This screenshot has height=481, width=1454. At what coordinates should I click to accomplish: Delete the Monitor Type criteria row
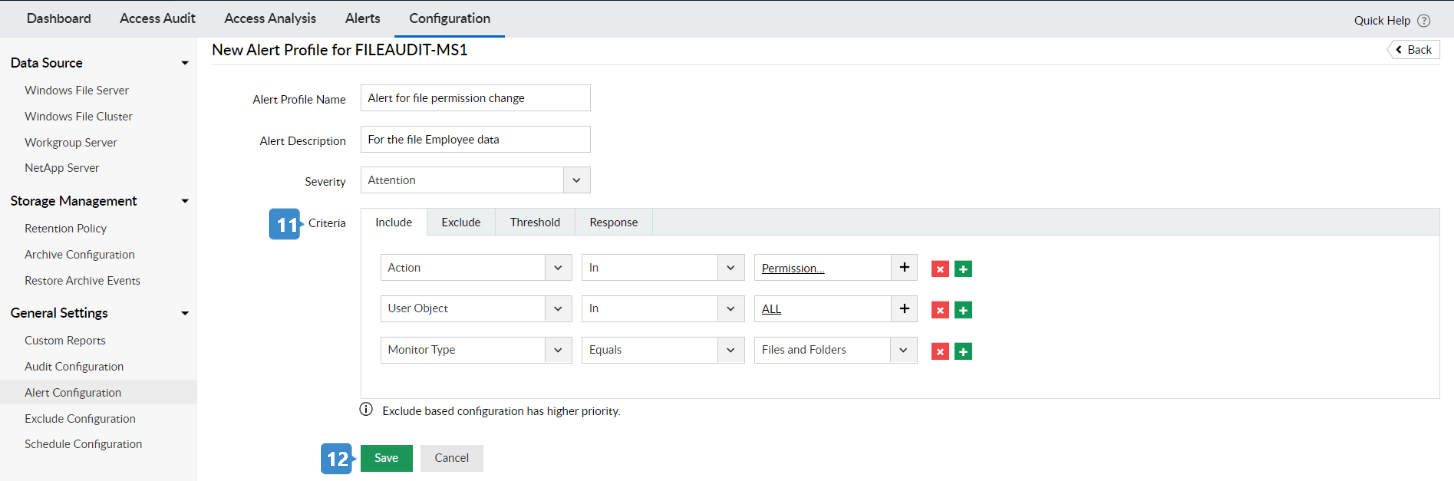point(940,351)
